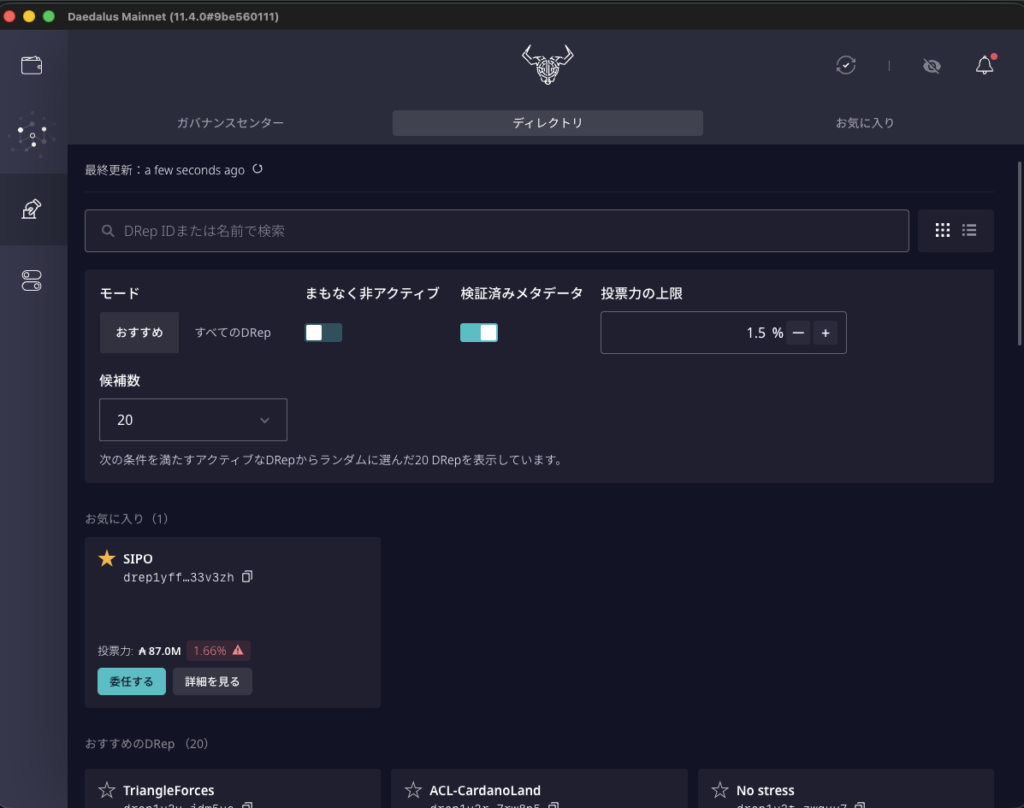Select the すべてのDRep mode
Image resolution: width=1024 pixels, height=808 pixels.
point(232,332)
